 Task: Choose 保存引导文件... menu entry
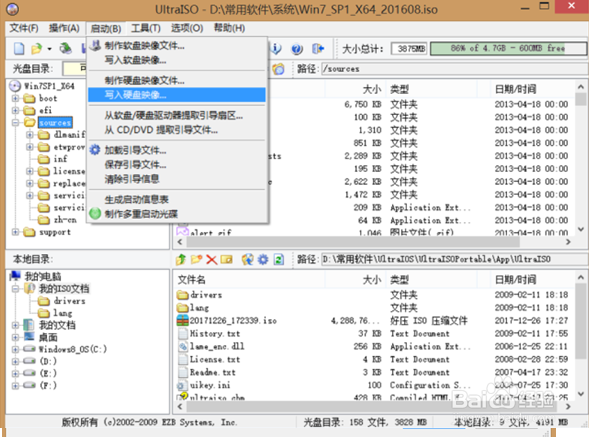pos(177,164)
